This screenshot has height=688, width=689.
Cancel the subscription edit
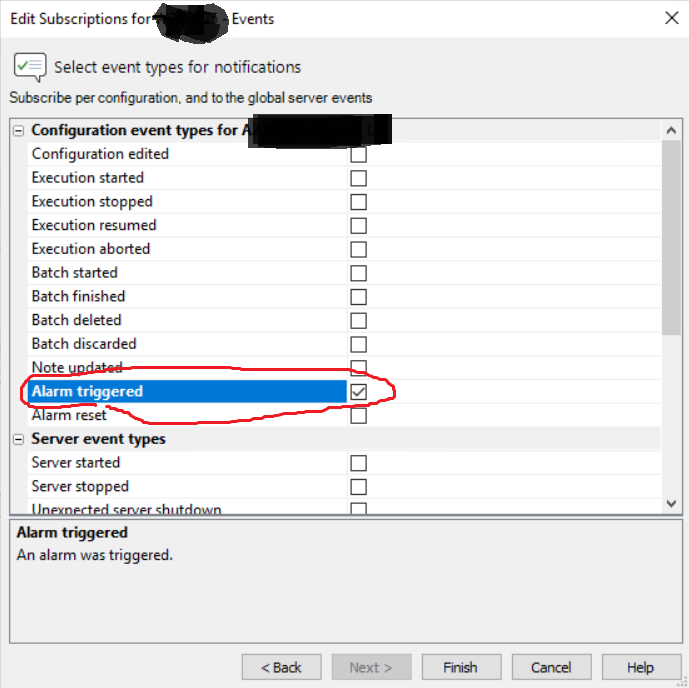[x=551, y=667]
